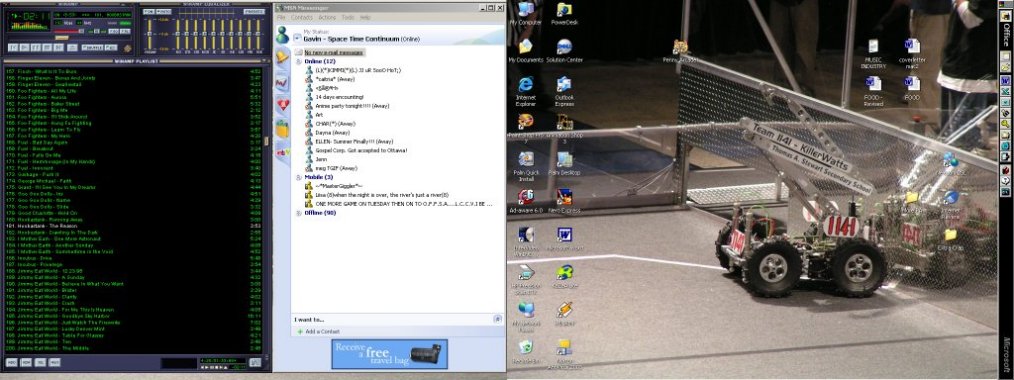
Task: Select the Outlook Express desktop icon
Action: pos(564,90)
